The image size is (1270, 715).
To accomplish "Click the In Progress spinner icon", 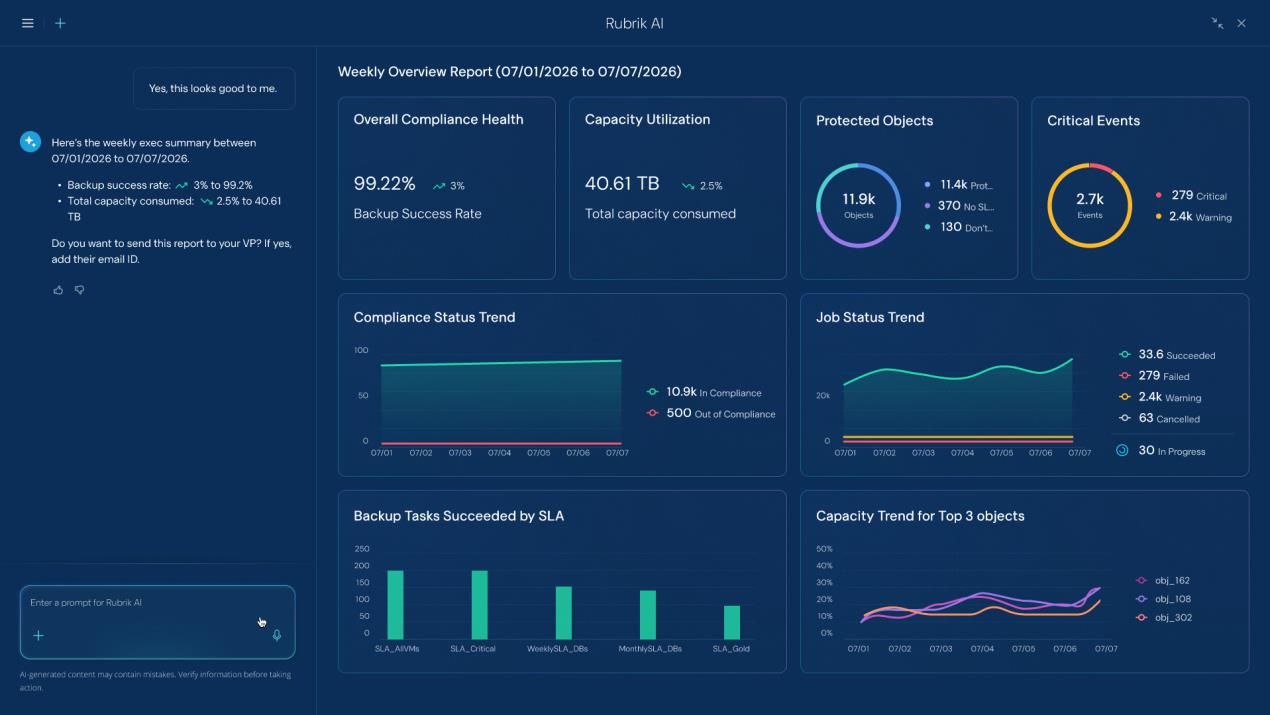I will pyautogui.click(x=1122, y=451).
